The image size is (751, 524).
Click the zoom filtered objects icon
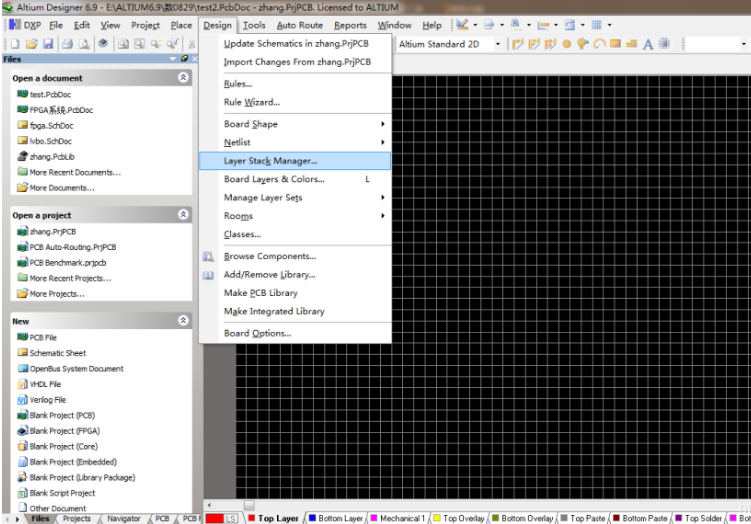172,44
